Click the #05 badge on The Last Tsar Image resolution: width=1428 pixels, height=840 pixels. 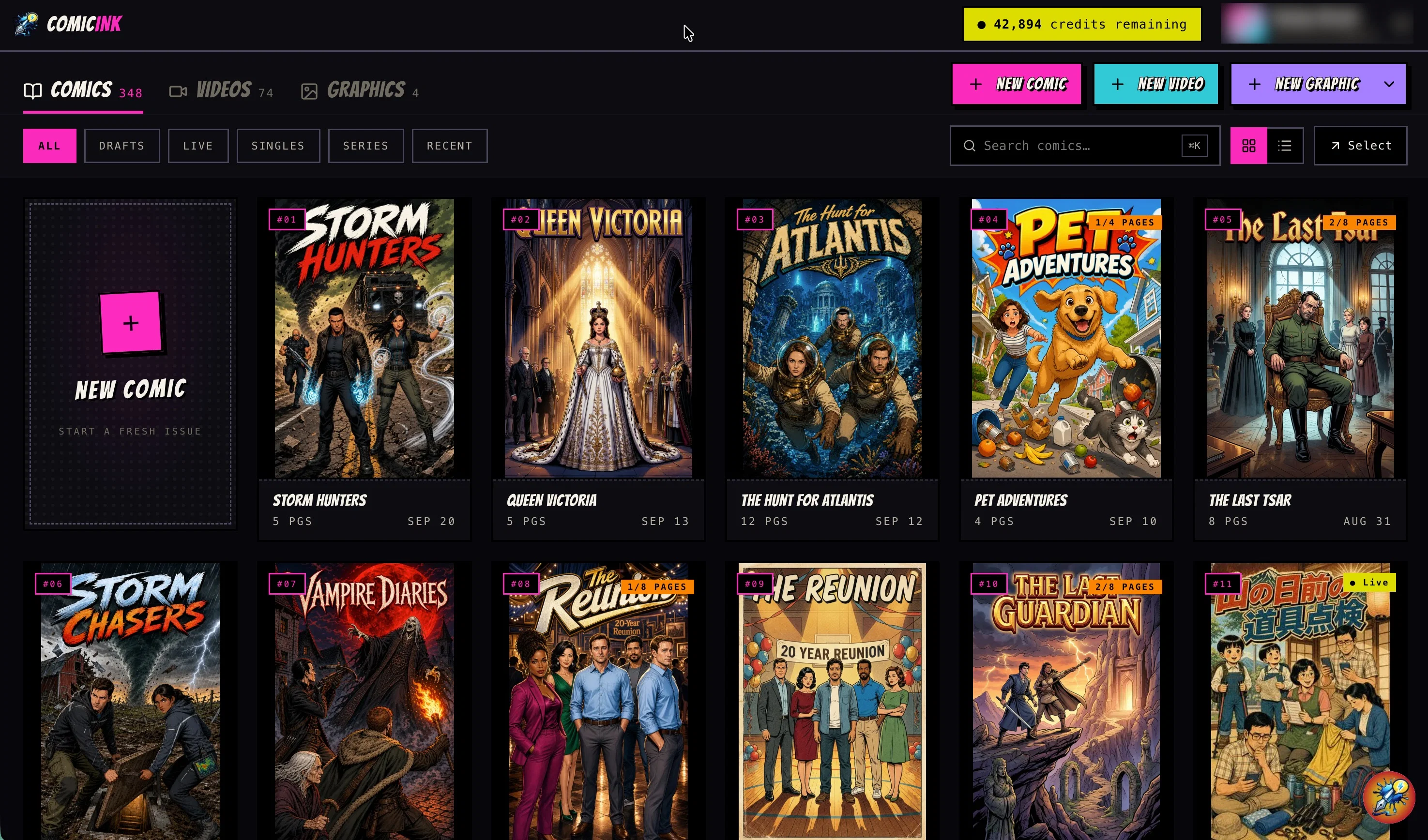pos(1223,219)
